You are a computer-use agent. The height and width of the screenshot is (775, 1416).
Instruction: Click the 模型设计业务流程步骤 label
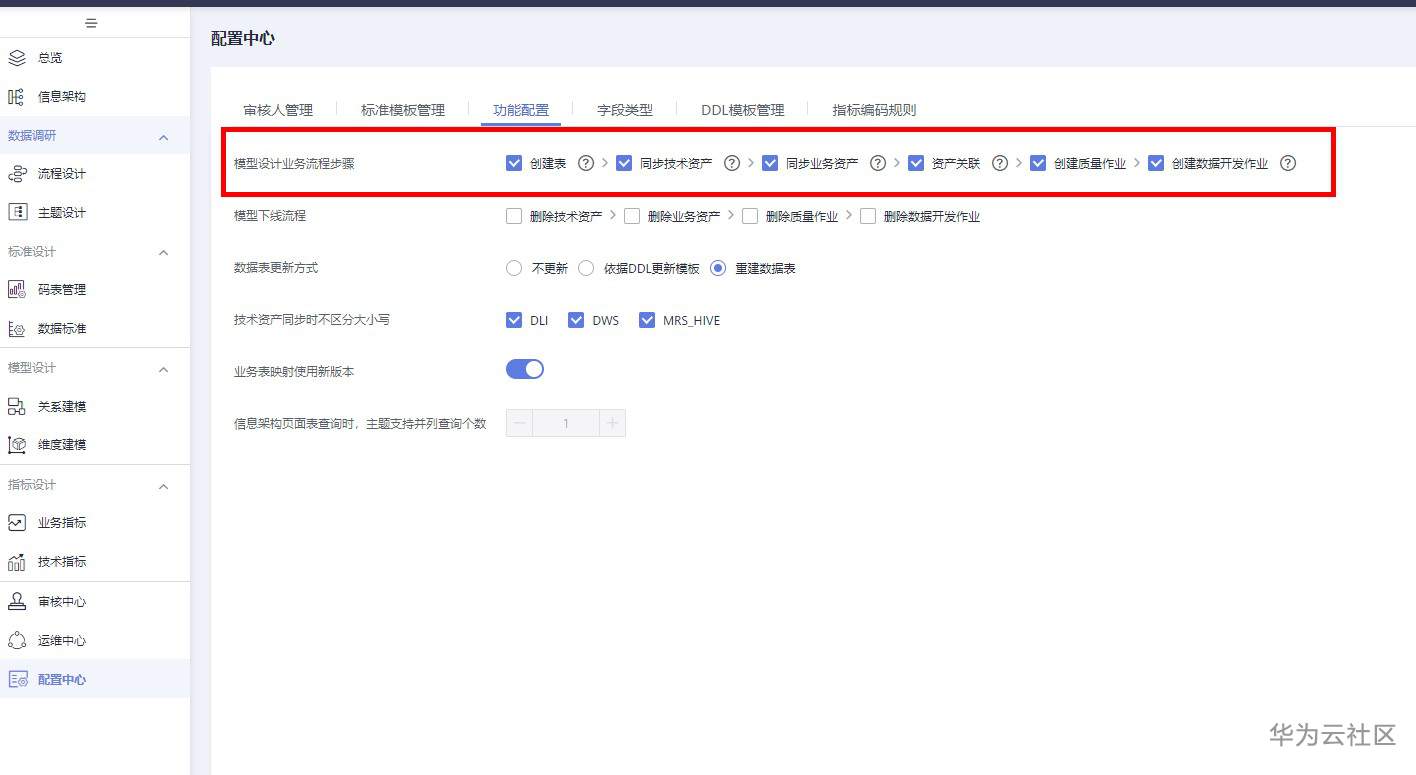point(294,164)
